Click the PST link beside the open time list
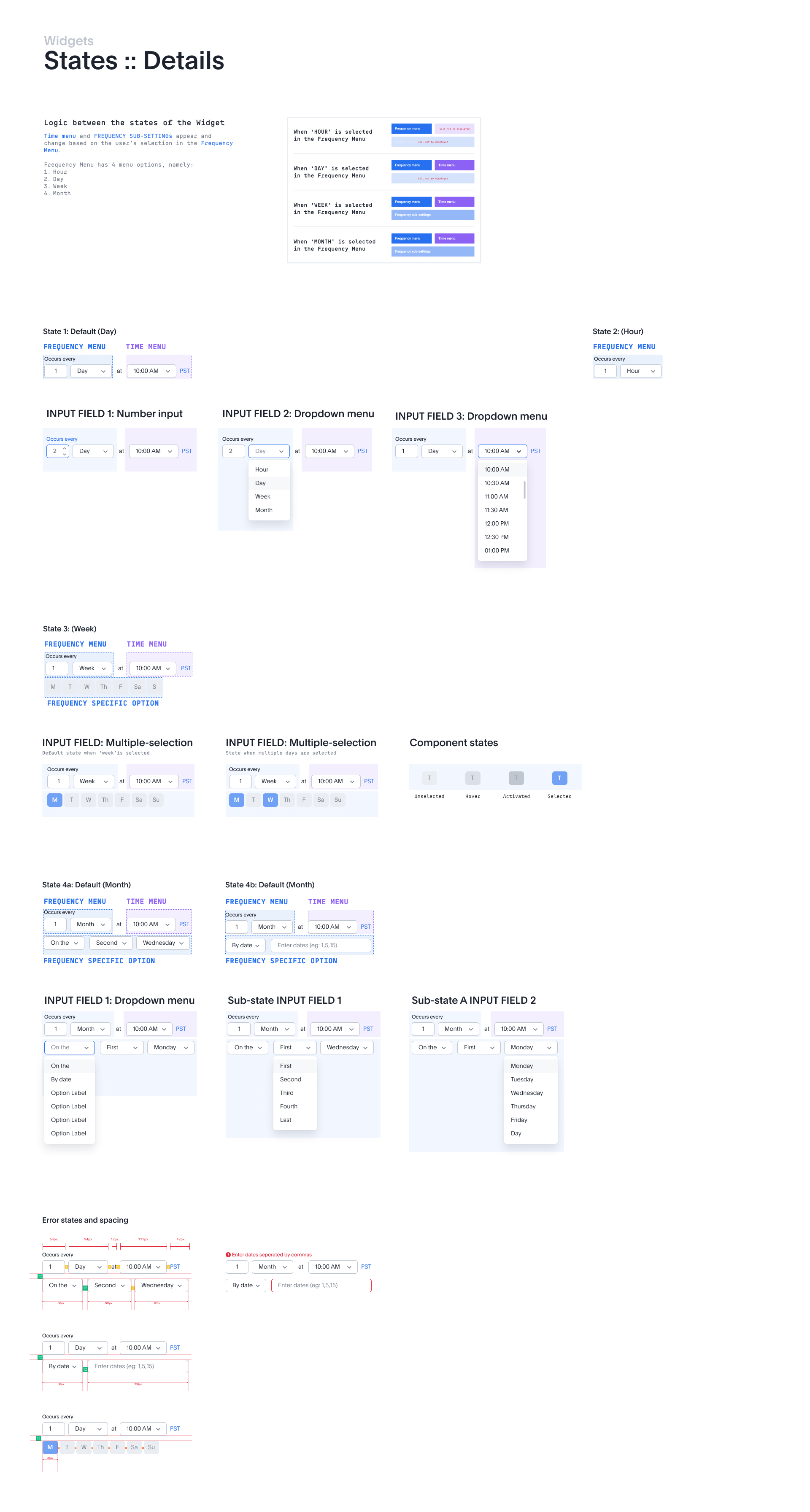Screen dimensions: 810x1512 (535, 451)
